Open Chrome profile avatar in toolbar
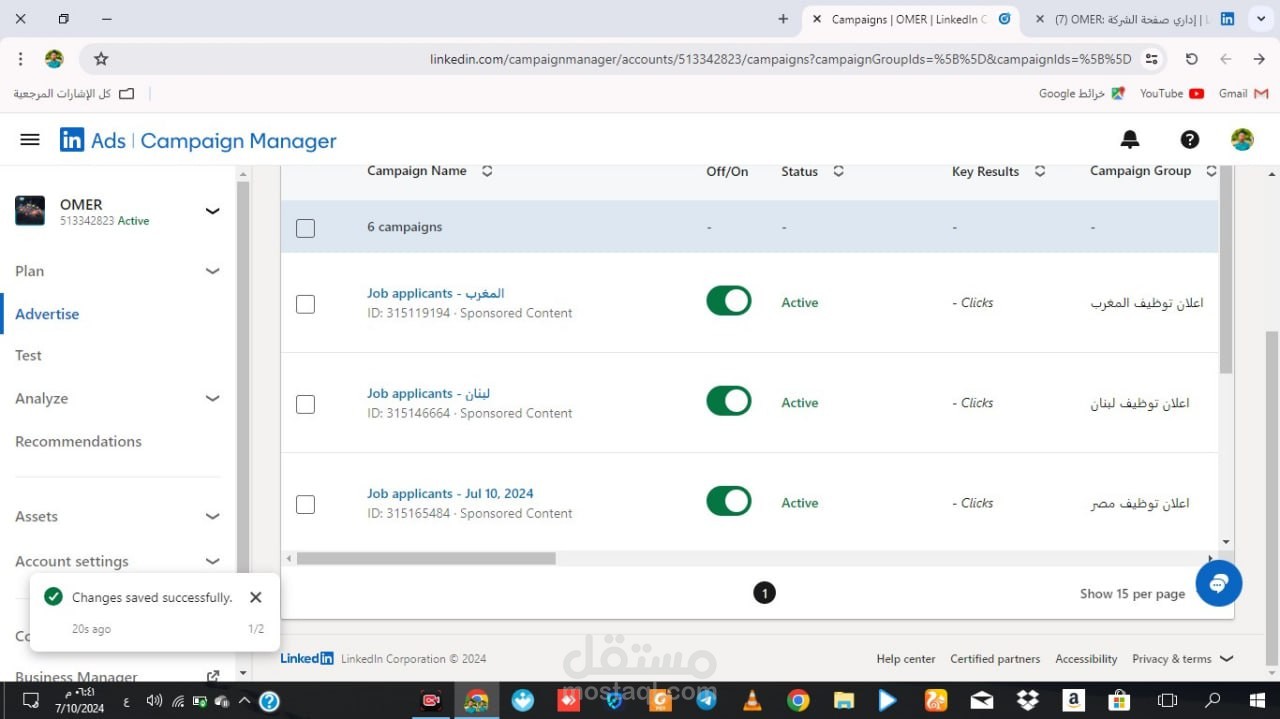This screenshot has width=1280, height=719. tap(54, 59)
